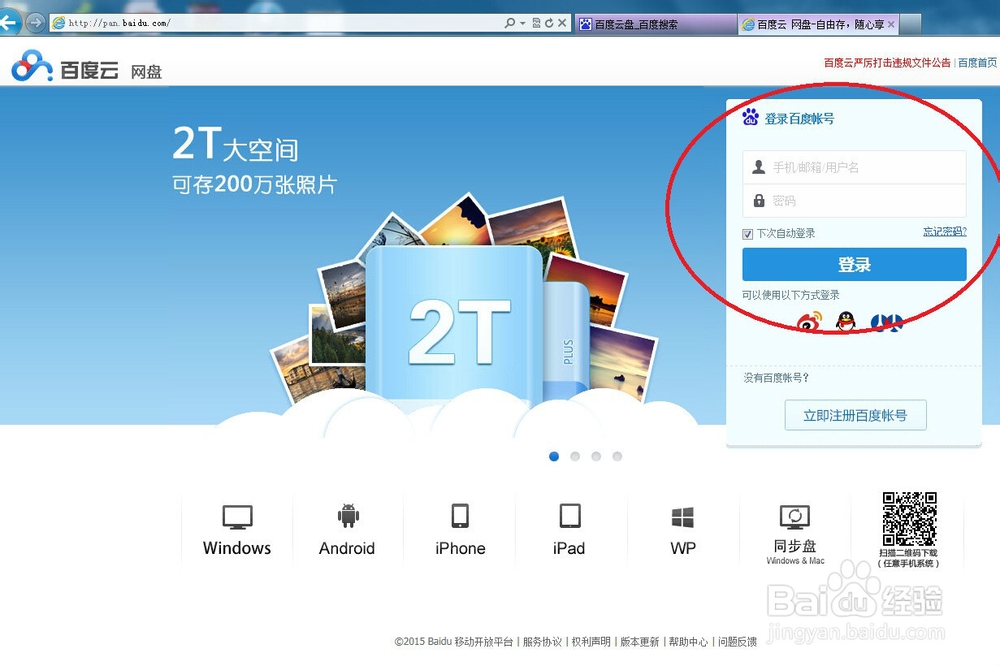
Task: Open the 帮助中心 footer link
Action: (688, 641)
